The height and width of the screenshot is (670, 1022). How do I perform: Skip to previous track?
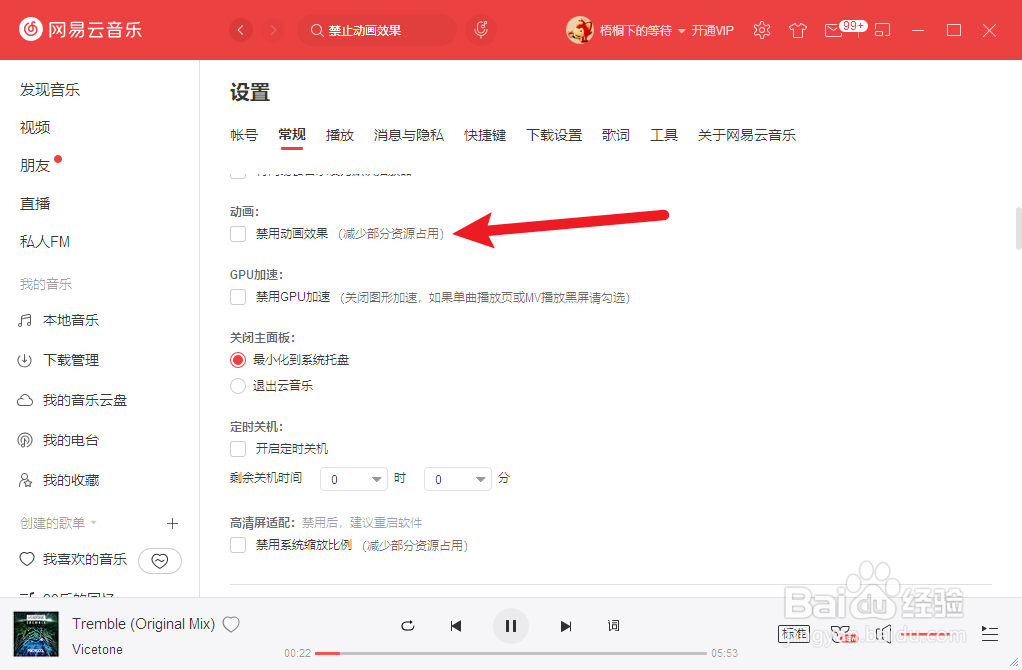tap(456, 626)
